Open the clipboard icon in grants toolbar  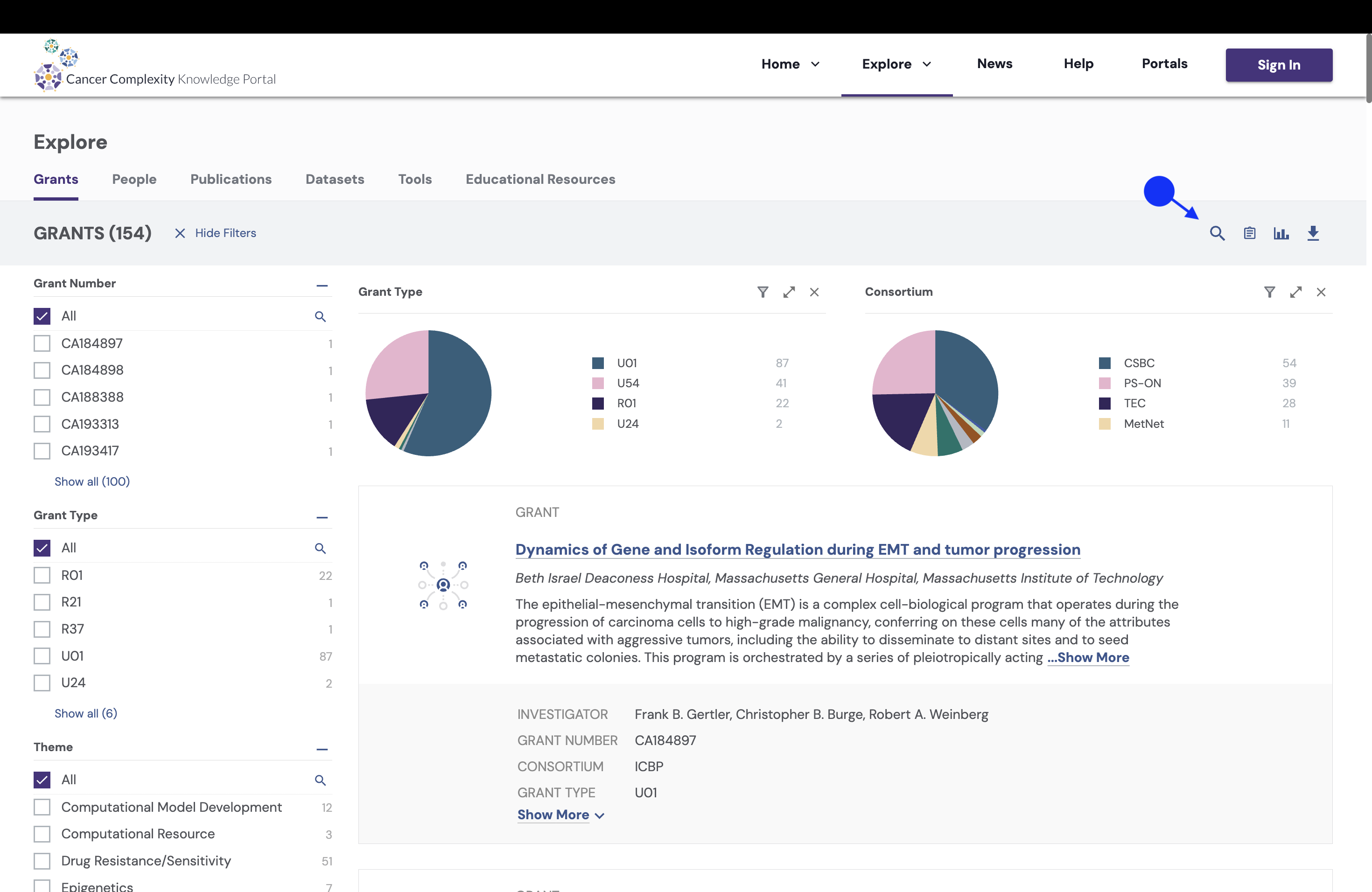1249,233
